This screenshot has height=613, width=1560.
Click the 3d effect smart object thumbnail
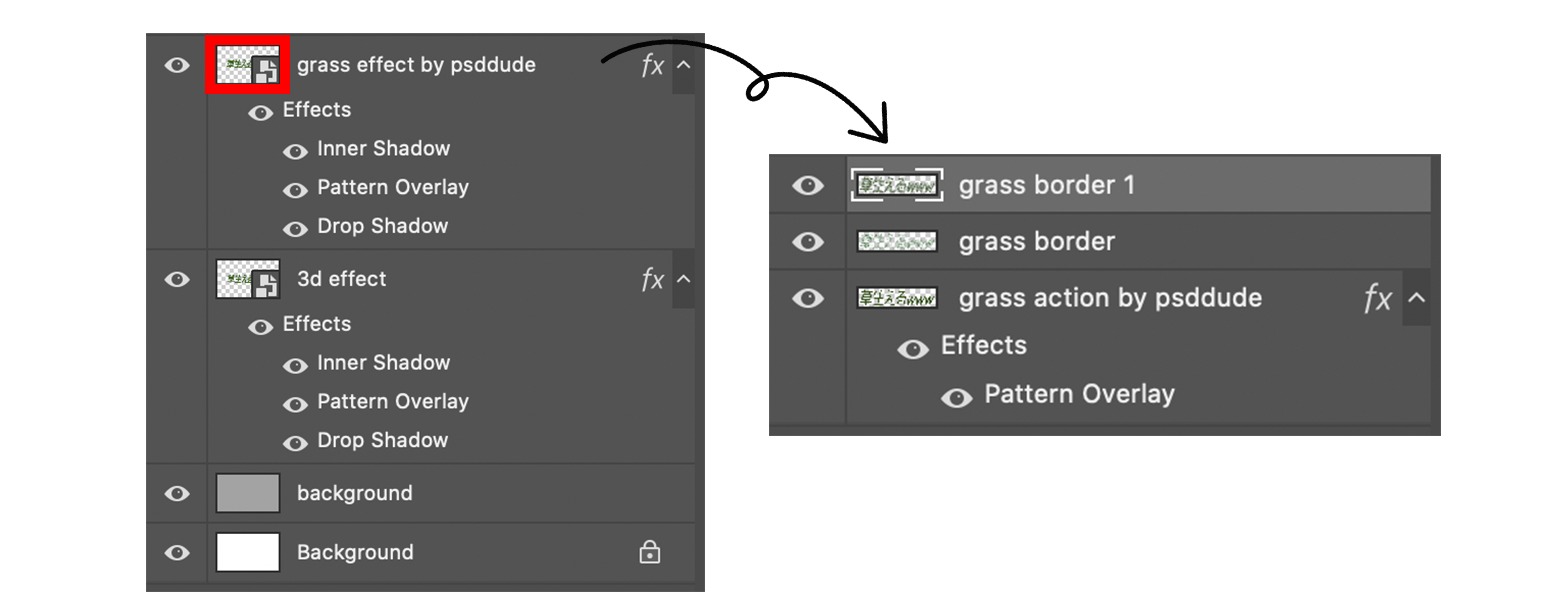(x=247, y=280)
